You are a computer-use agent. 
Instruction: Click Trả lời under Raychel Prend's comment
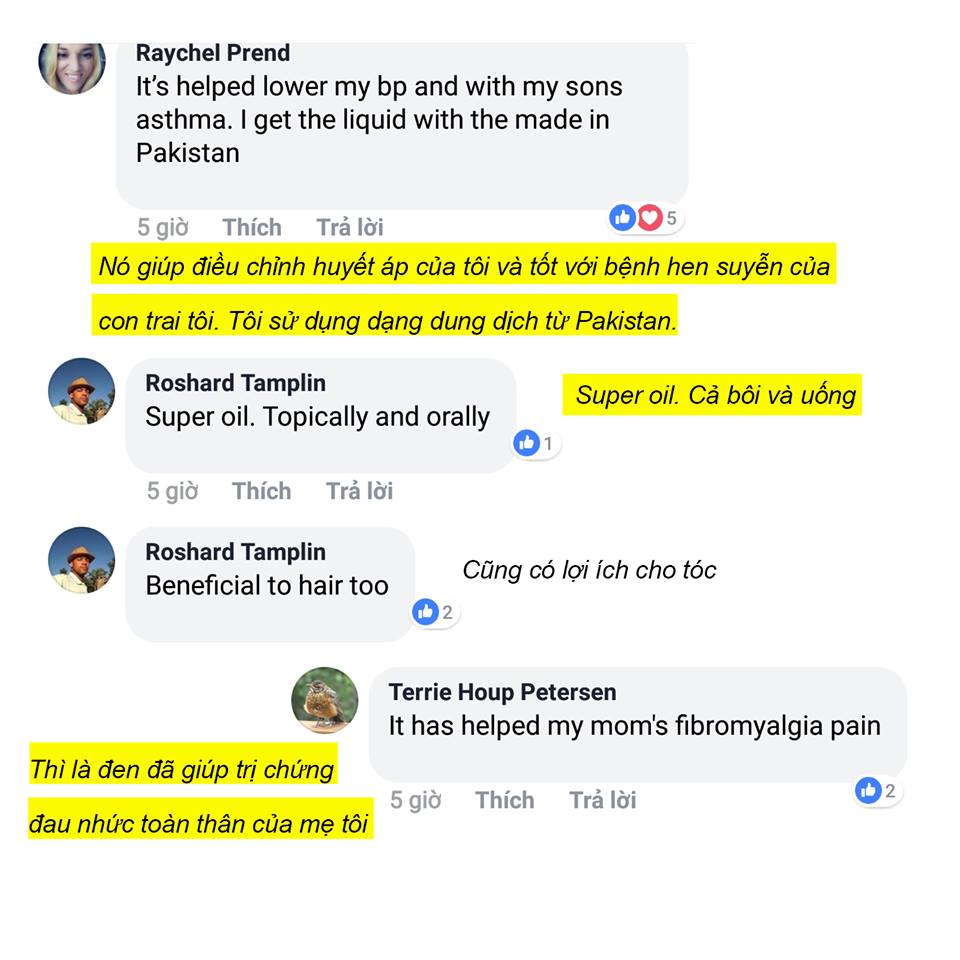(x=350, y=227)
